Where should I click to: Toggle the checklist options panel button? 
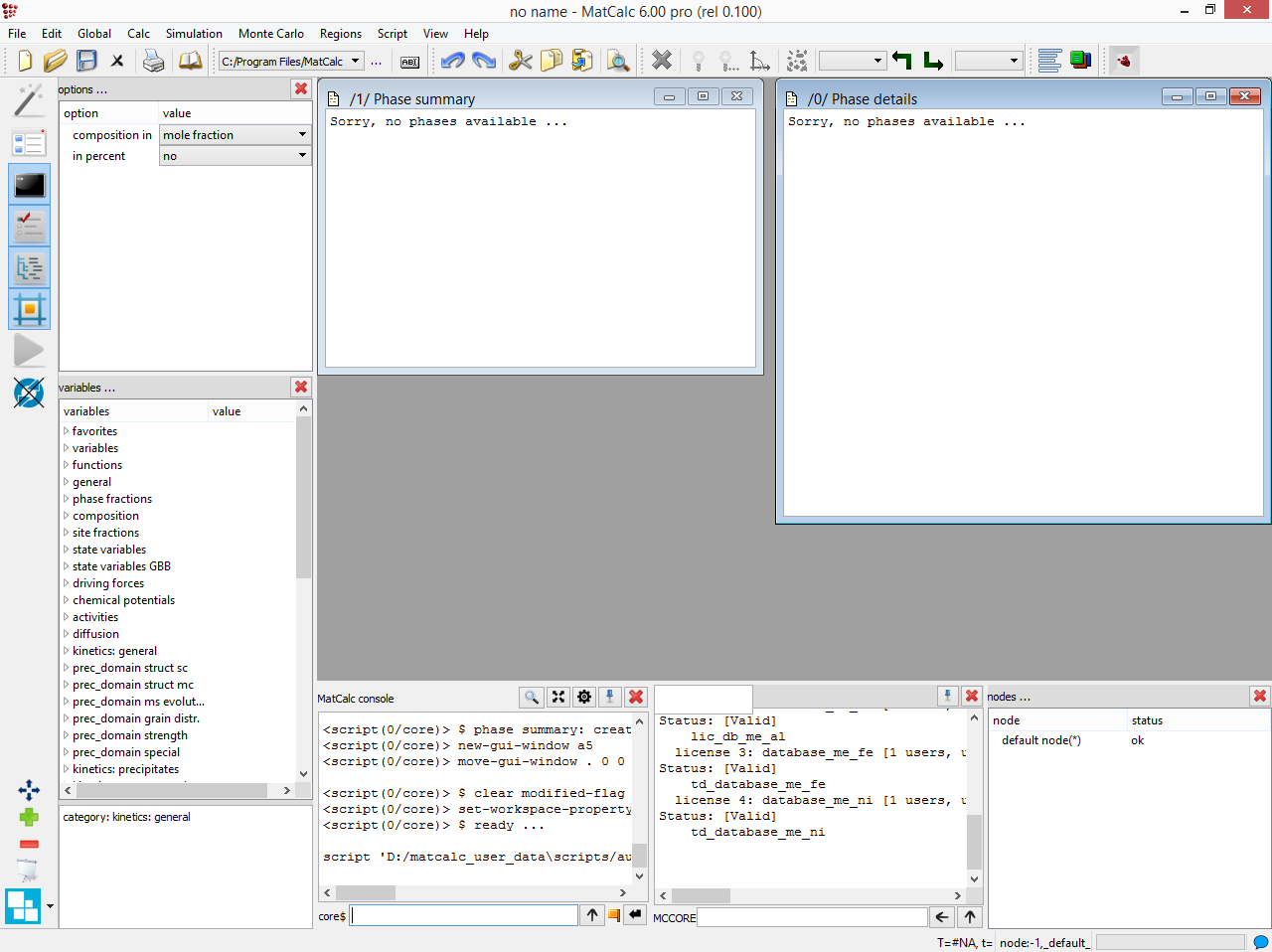tap(29, 227)
